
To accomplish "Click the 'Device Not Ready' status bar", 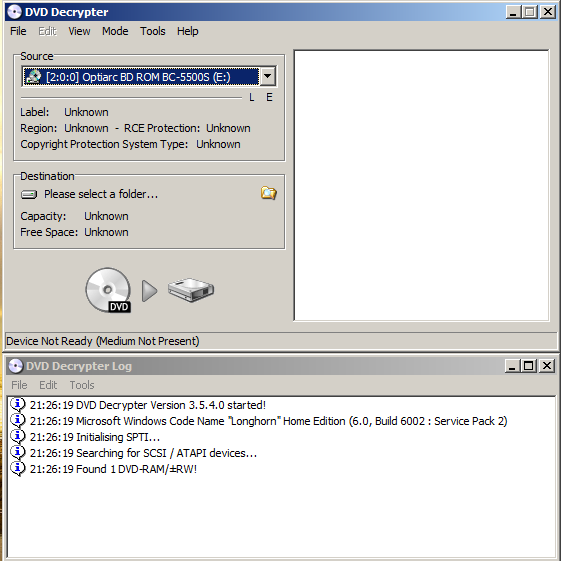I will [281, 341].
